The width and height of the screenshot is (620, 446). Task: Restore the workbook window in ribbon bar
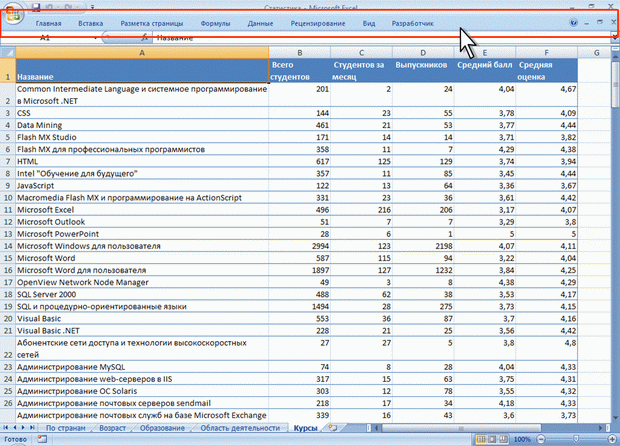coord(600,23)
